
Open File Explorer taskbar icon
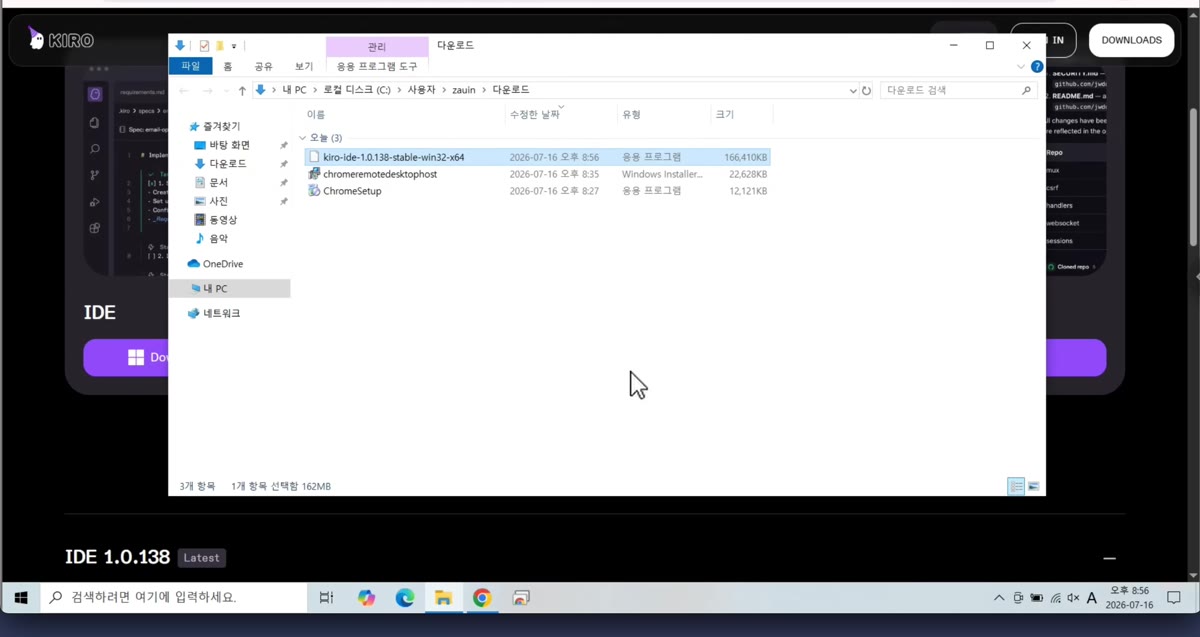point(443,598)
